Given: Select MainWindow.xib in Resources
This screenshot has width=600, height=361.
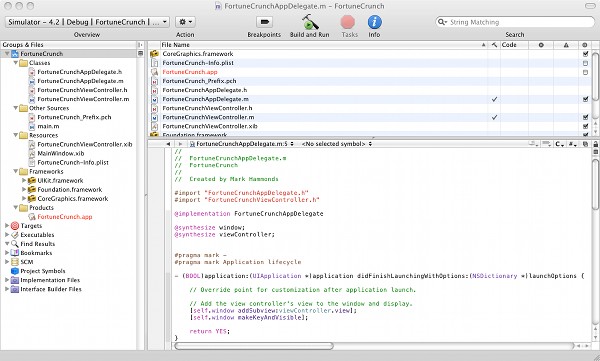Looking at the screenshot, I should [60, 153].
